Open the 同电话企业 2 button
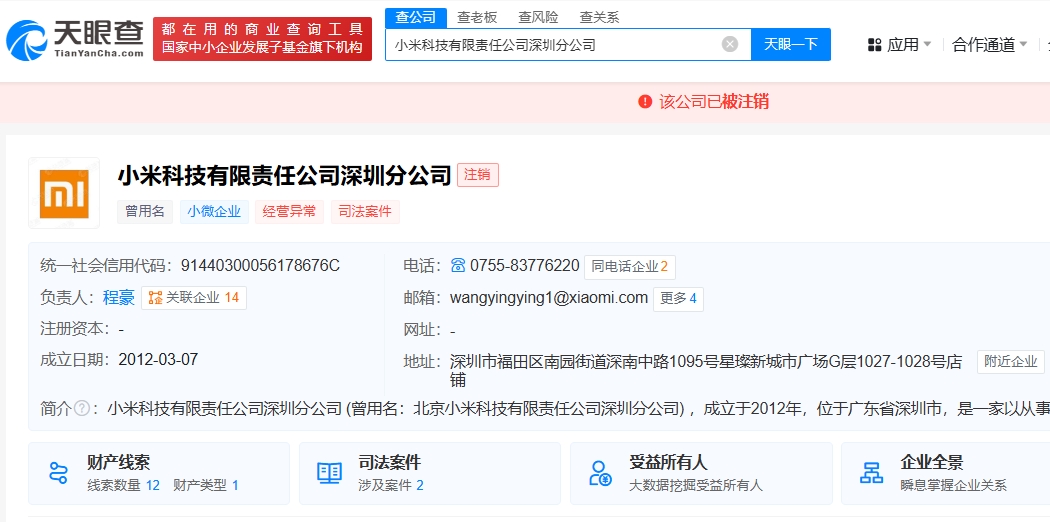The image size is (1050, 522). 629,266
